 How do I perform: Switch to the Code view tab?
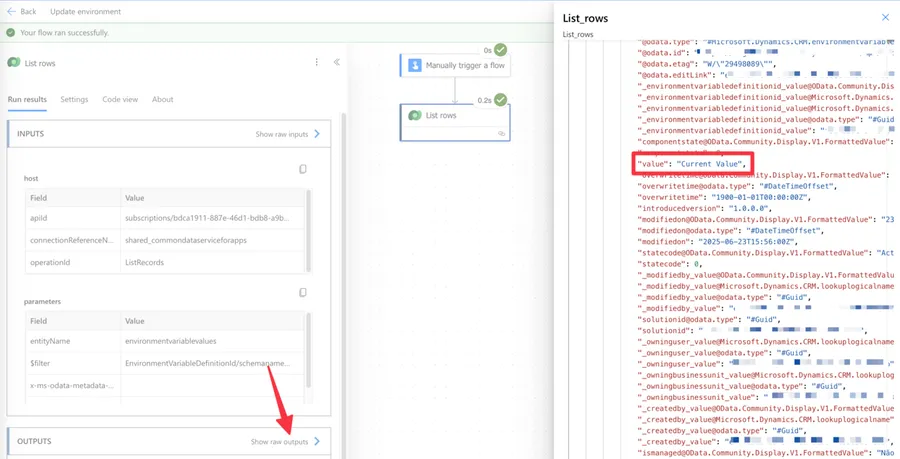click(120, 100)
